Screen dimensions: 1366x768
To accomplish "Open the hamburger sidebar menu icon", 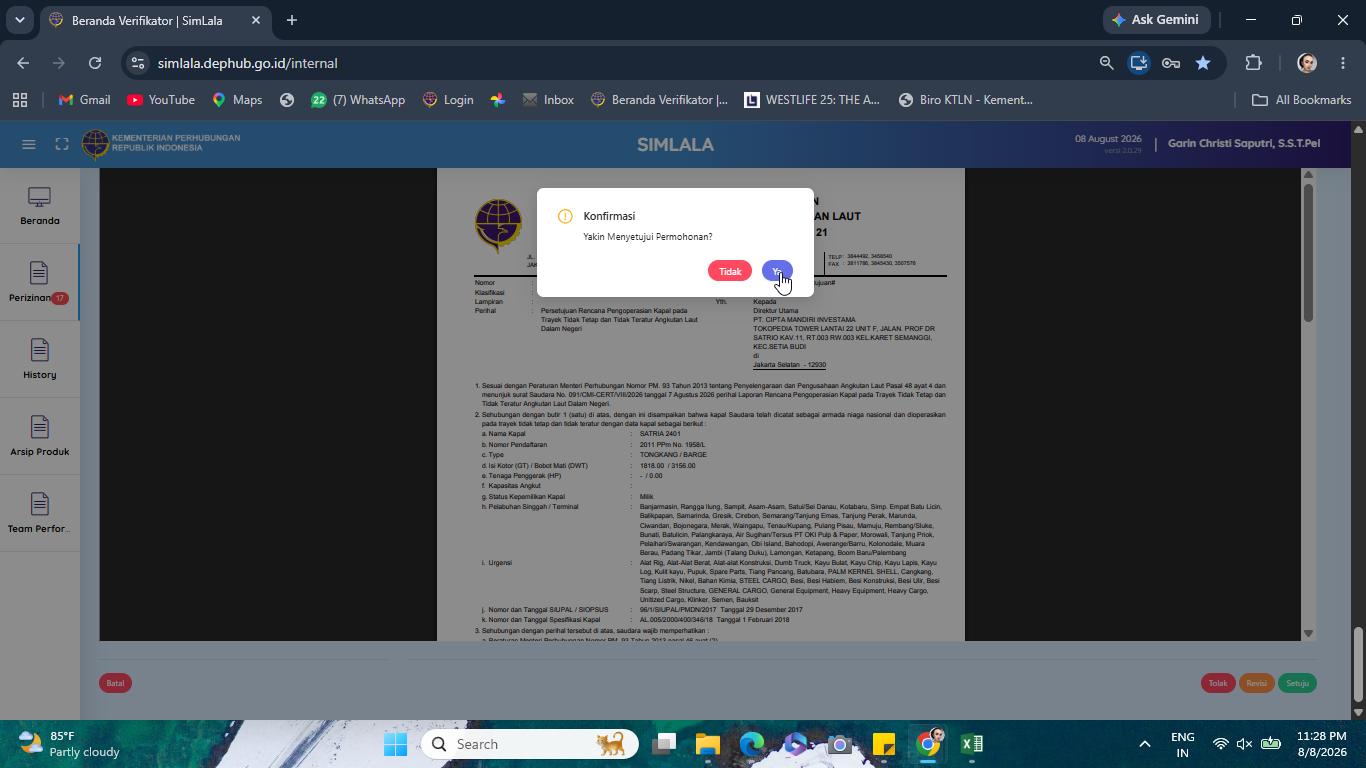I will coord(29,144).
